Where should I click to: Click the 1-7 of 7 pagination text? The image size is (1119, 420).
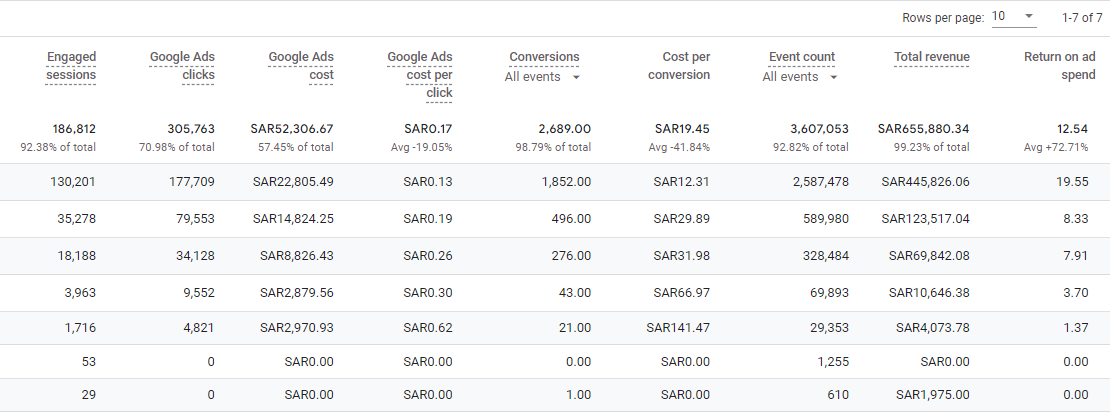pos(1080,17)
